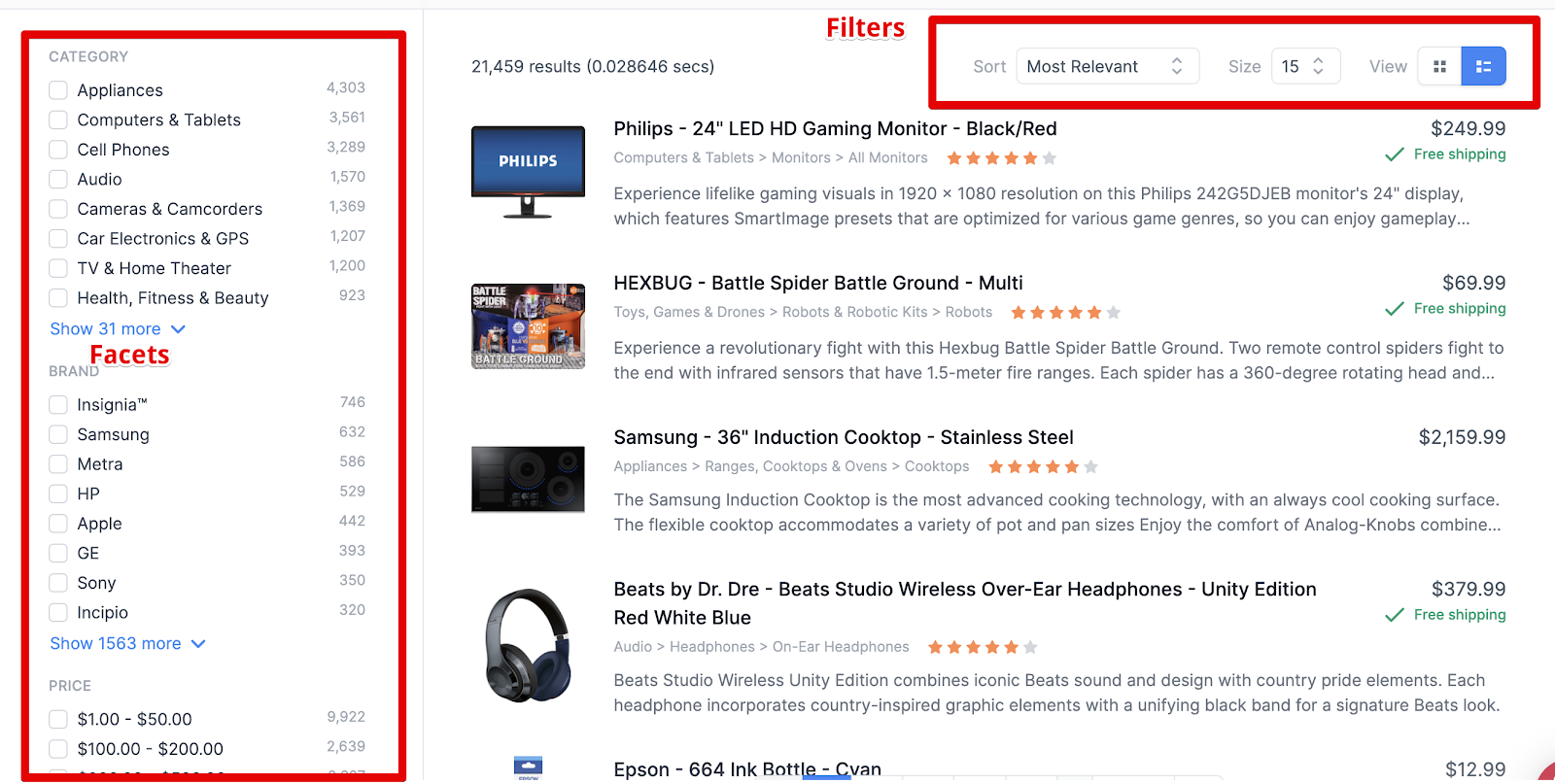Check the Metra brand filter
Screen dimensions: 1555x784
click(58, 464)
